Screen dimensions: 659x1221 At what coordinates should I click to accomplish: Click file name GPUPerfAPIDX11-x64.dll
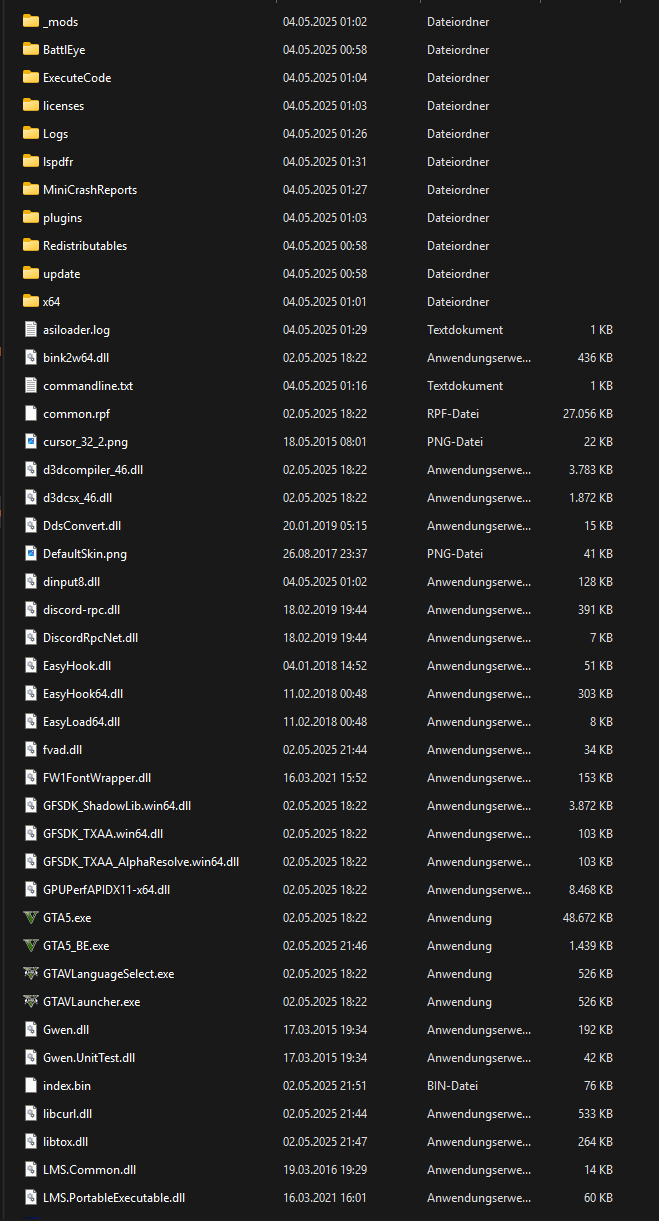click(x=107, y=889)
